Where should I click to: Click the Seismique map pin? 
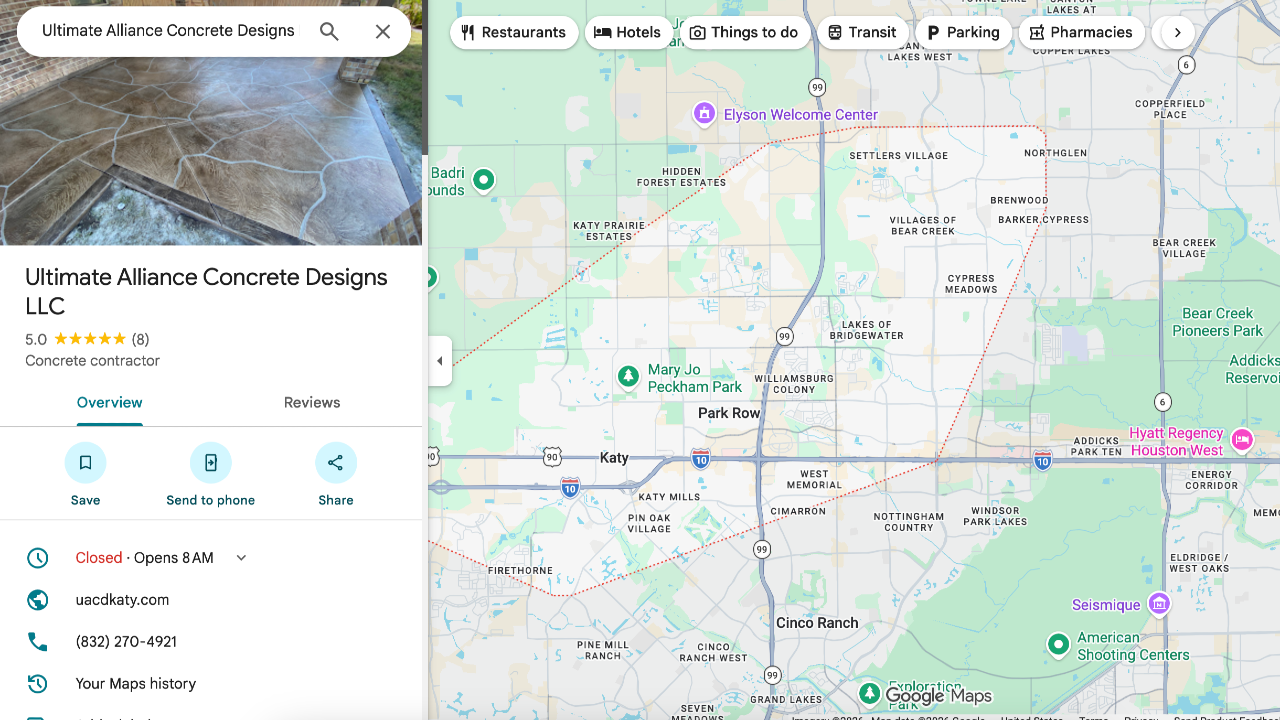click(1159, 603)
